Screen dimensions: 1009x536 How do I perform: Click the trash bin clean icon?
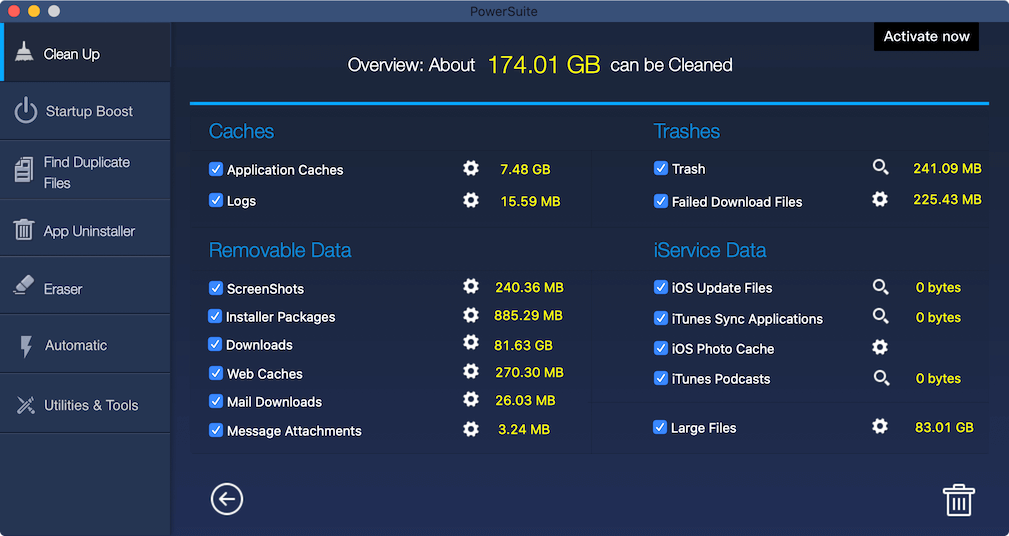pos(959,500)
